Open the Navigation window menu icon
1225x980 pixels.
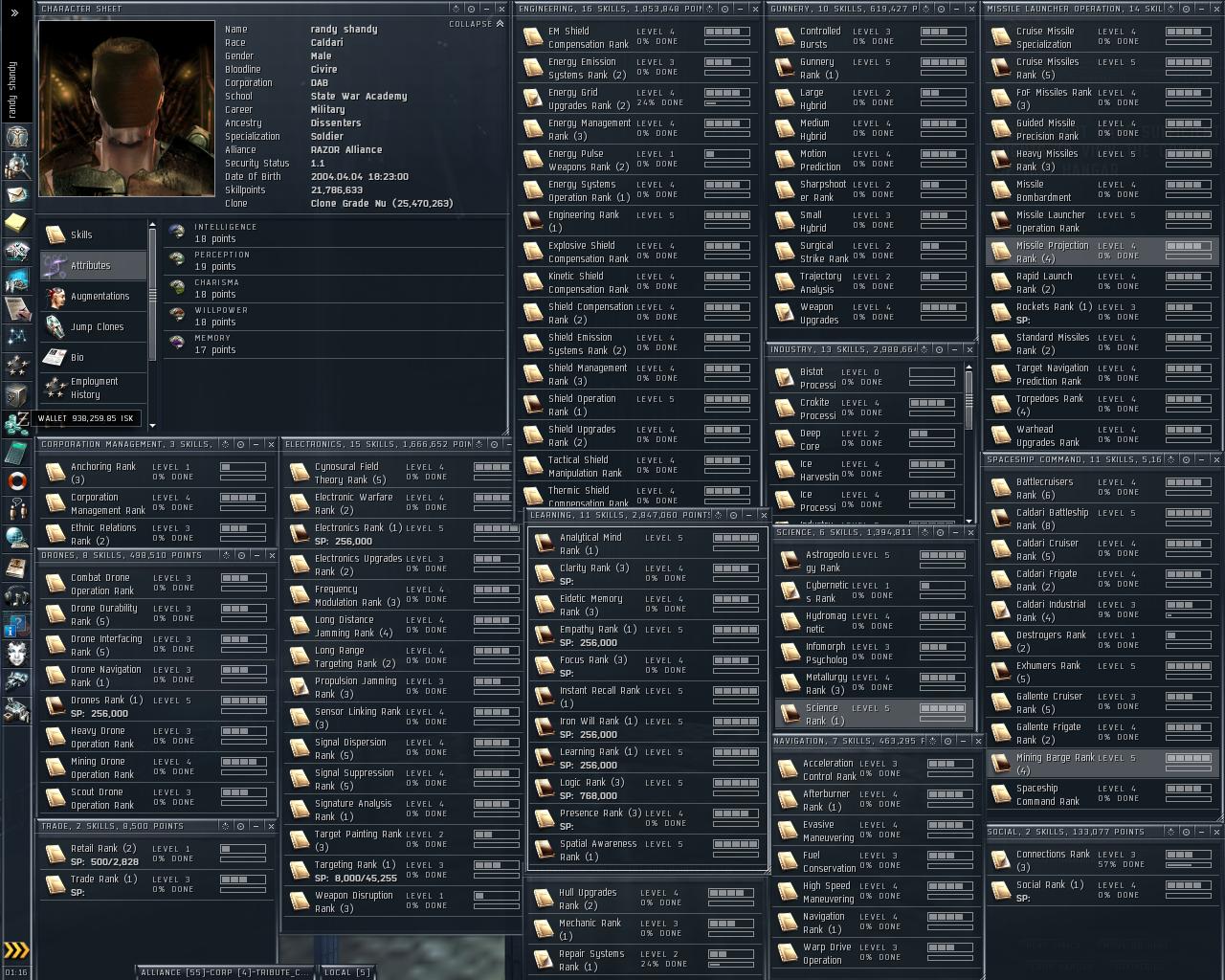933,741
